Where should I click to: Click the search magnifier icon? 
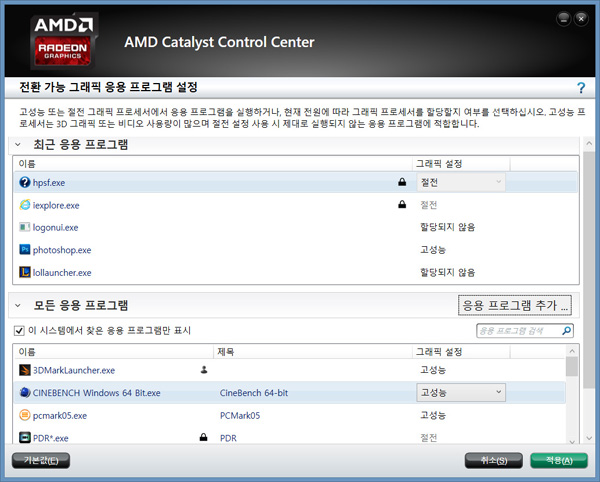[567, 331]
